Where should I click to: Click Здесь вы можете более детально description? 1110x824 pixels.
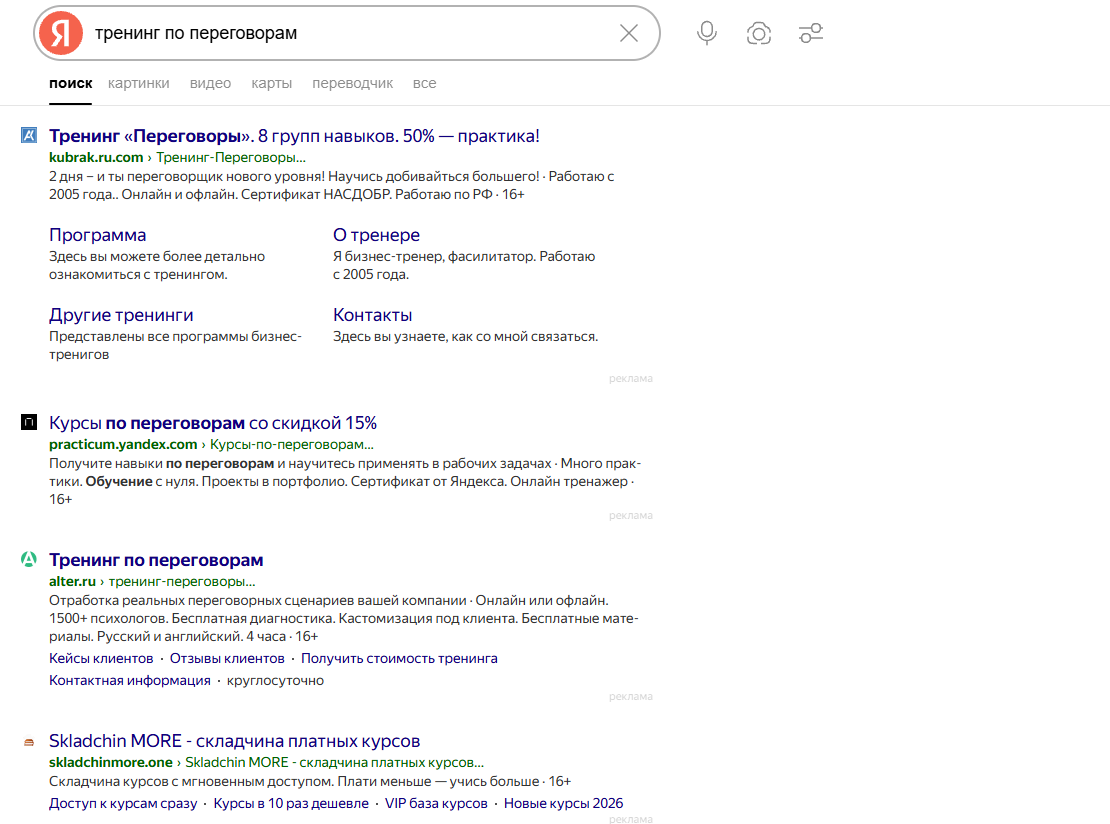[157, 265]
